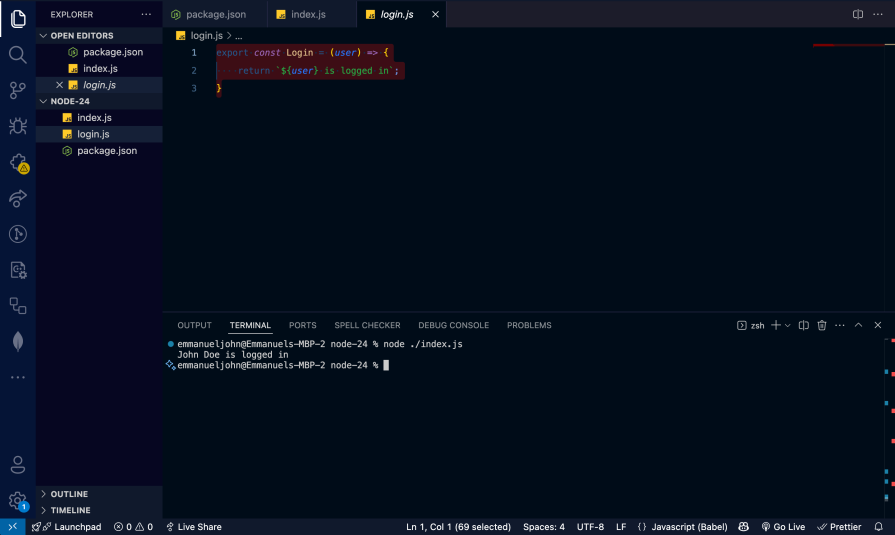Screen dimensions: 895x535
Task: Collapse the OPEN EDITORS section
Action: [x=99, y=35]
